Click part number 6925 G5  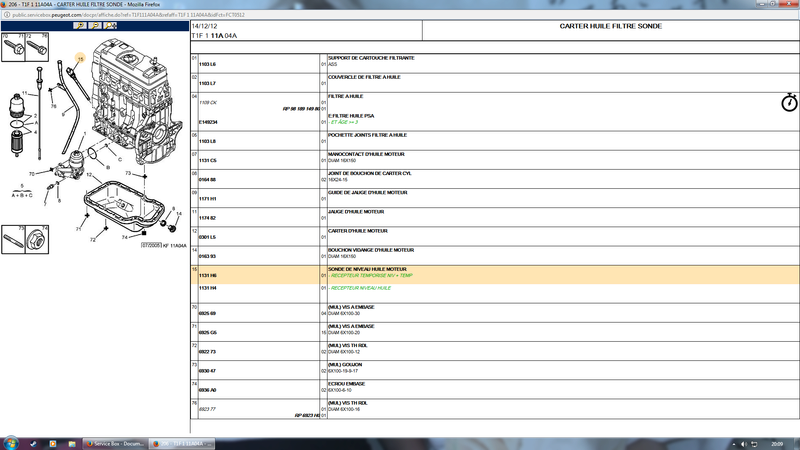(208, 332)
